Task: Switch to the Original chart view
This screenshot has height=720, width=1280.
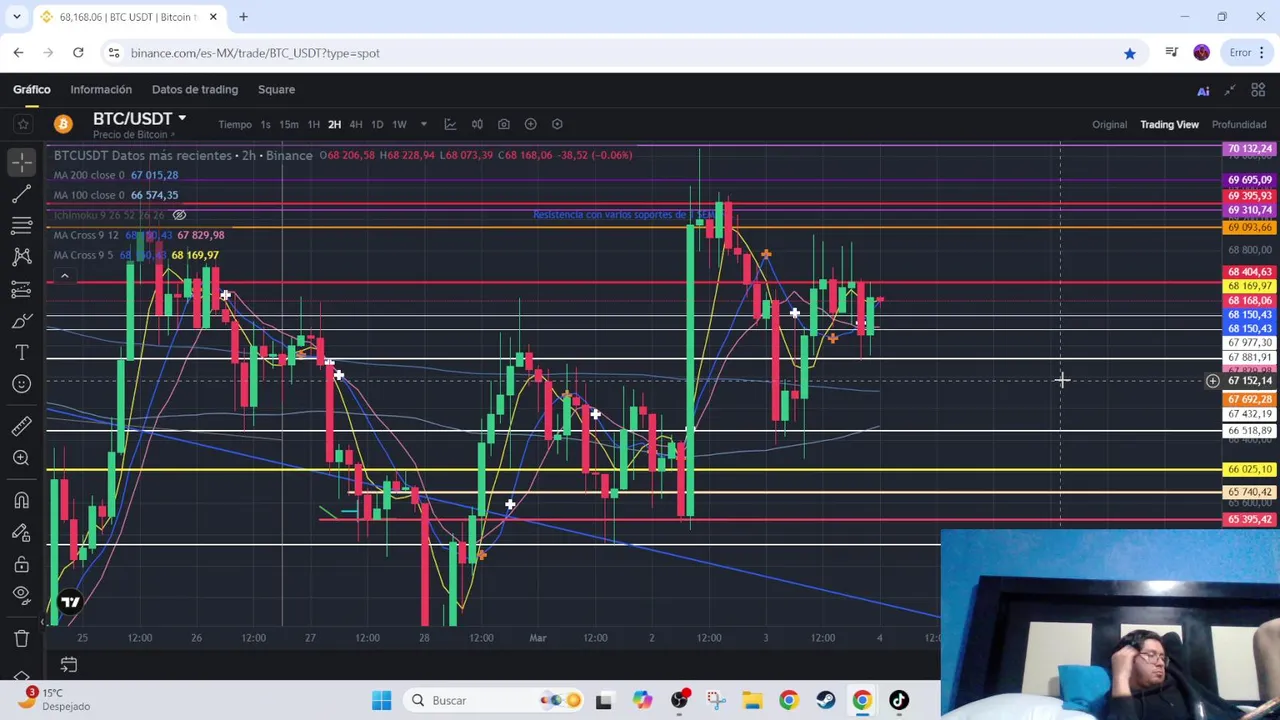Action: coord(1109,124)
